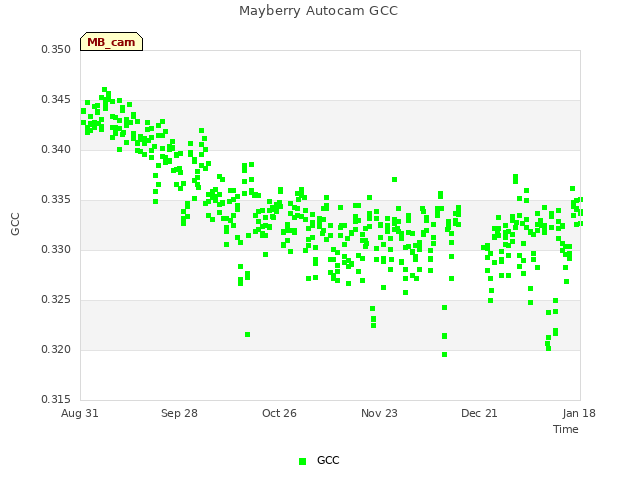Click the Time axis title
The image size is (640, 480).
click(x=566, y=429)
